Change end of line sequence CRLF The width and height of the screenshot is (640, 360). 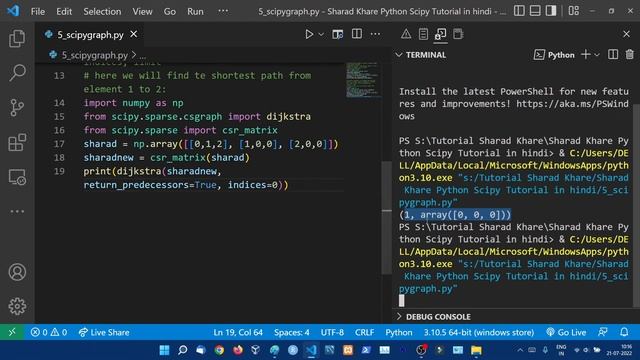pos(364,332)
